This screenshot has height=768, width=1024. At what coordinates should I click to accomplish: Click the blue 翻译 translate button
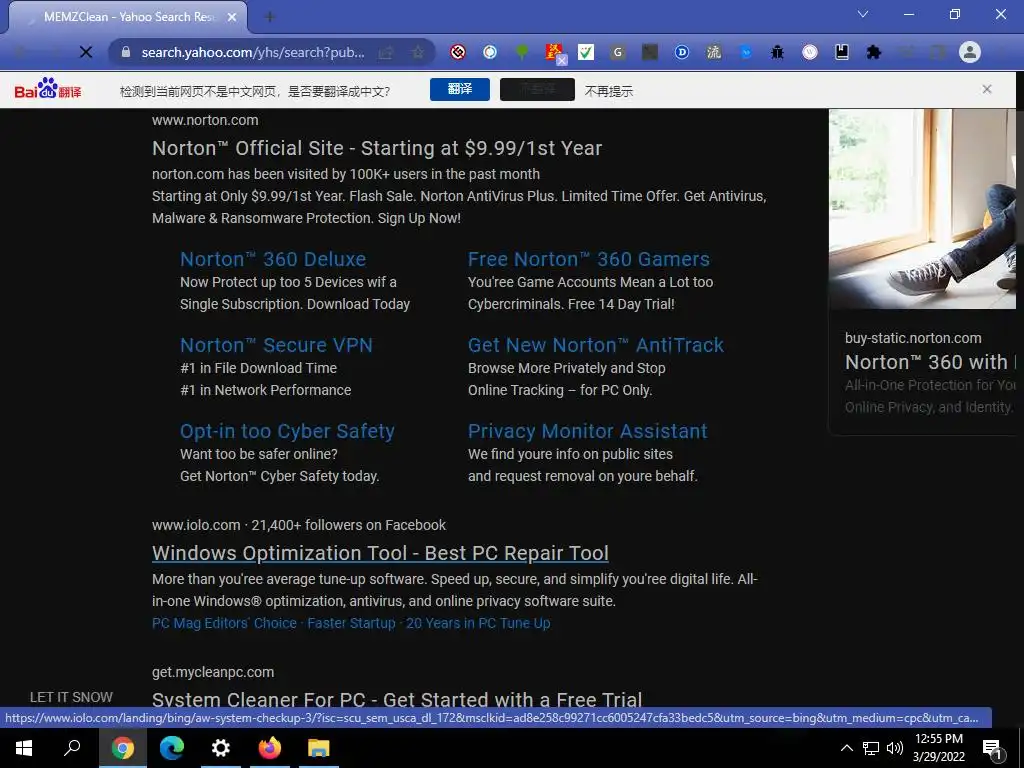(460, 89)
